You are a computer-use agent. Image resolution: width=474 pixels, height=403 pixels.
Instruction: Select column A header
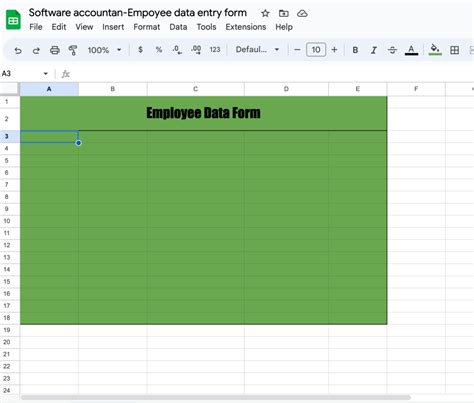[x=49, y=89]
